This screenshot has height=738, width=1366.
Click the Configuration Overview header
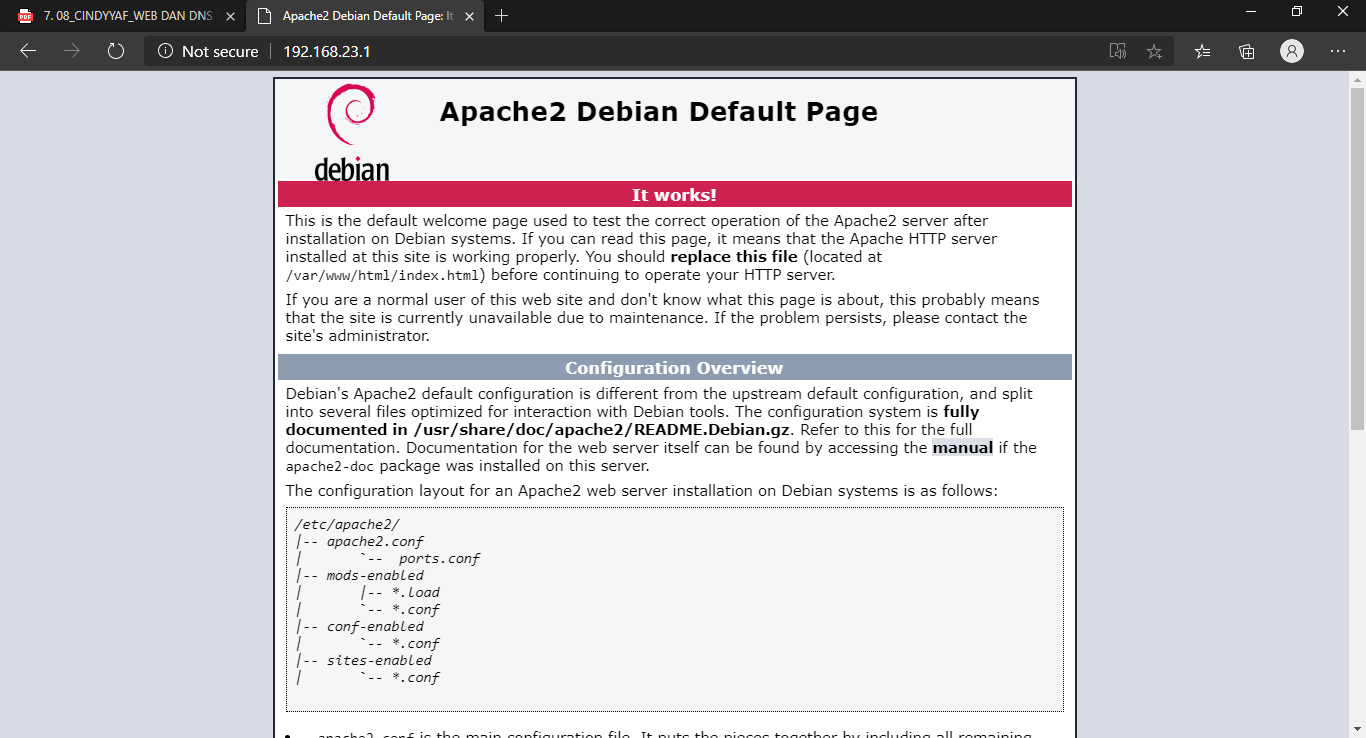tap(674, 368)
